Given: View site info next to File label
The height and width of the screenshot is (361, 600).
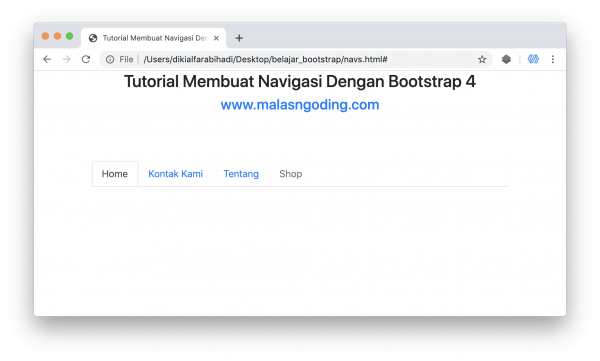Looking at the screenshot, I should (110, 59).
